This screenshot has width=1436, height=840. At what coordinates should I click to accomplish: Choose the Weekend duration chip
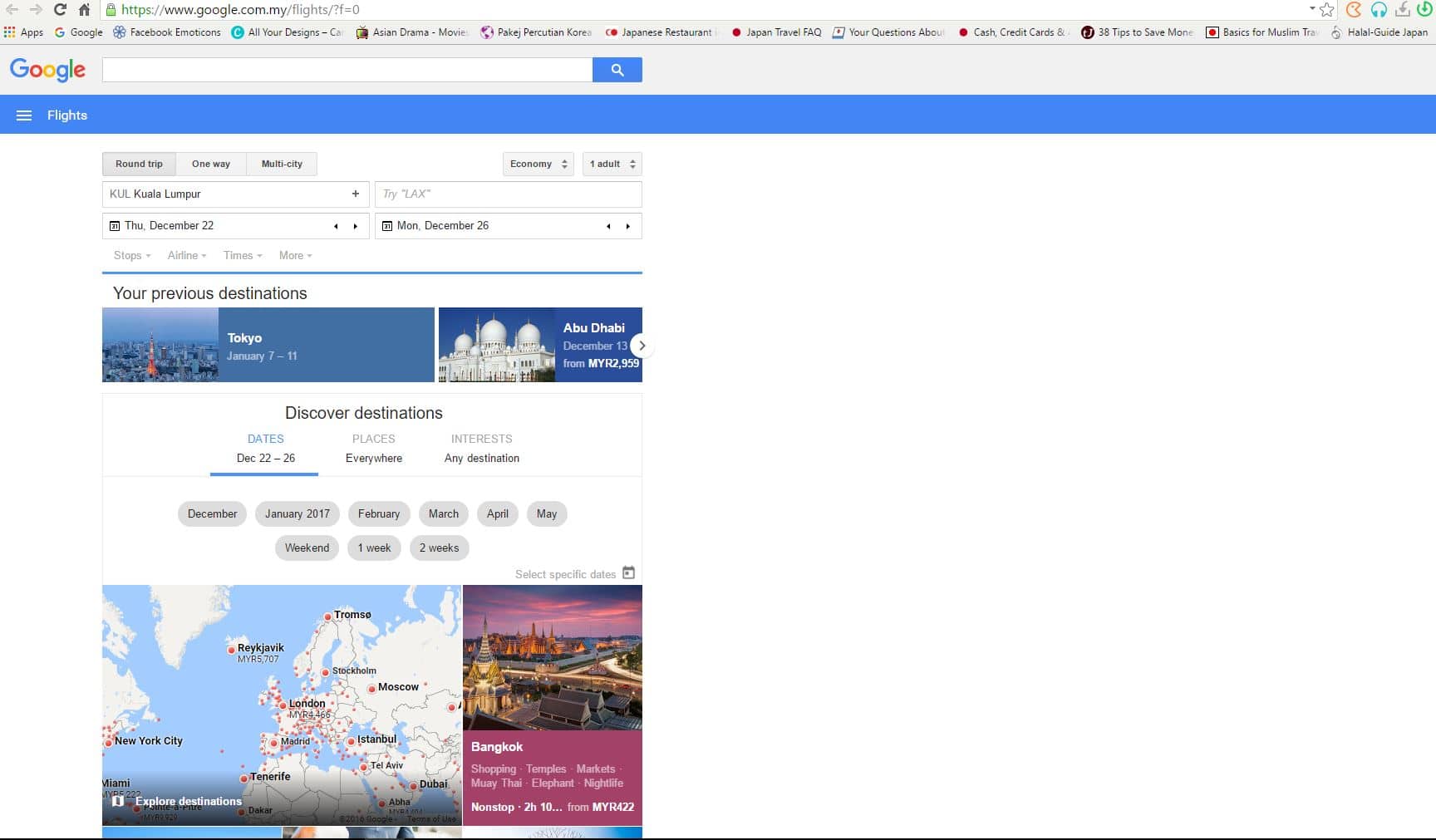[307, 548]
